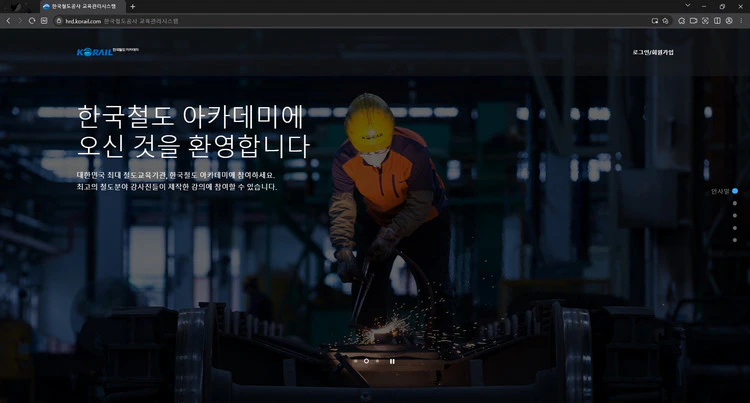Screen dimensions: 750x403
Task: Pause the hero slideshow
Action: tap(392, 361)
